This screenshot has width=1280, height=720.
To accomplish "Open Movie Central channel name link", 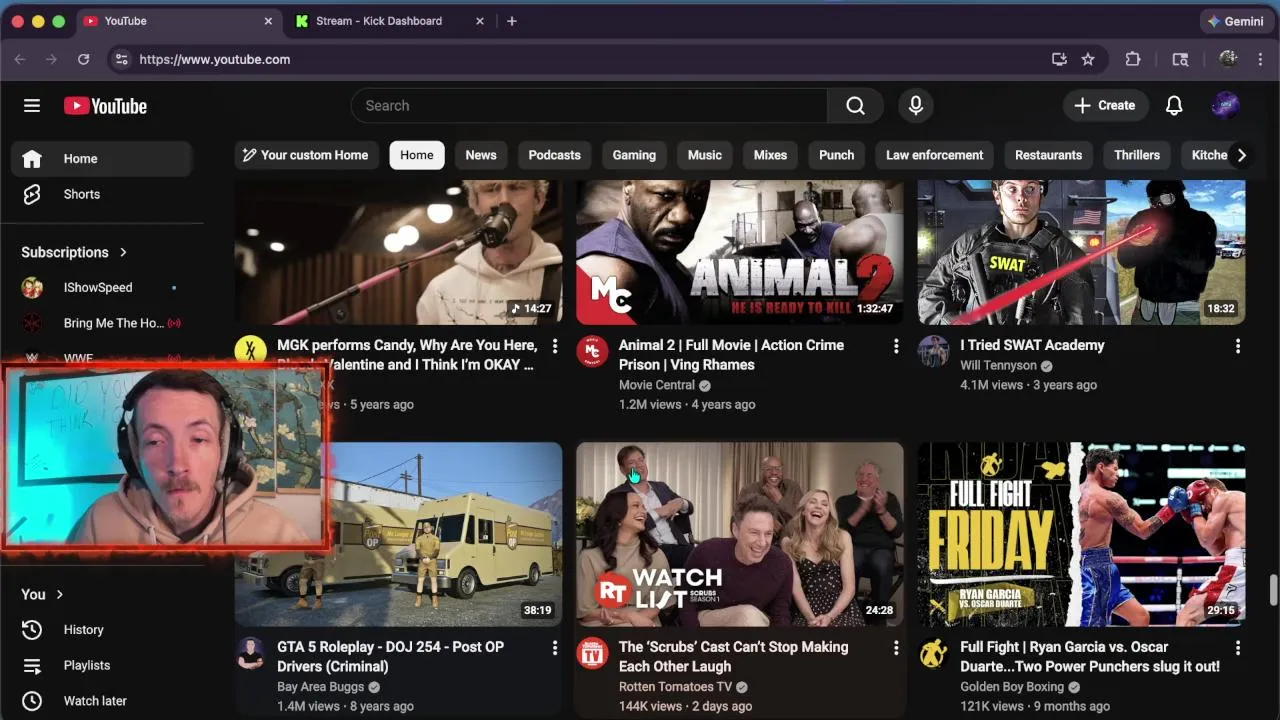I will [656, 385].
